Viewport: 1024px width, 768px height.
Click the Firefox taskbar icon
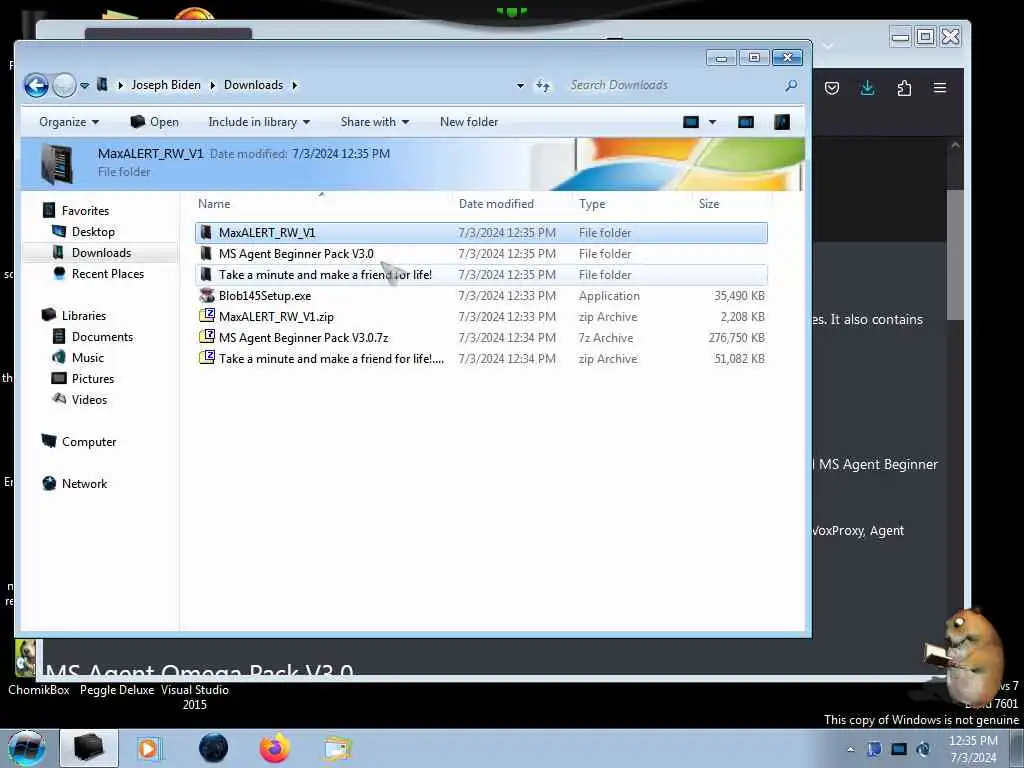(275, 748)
